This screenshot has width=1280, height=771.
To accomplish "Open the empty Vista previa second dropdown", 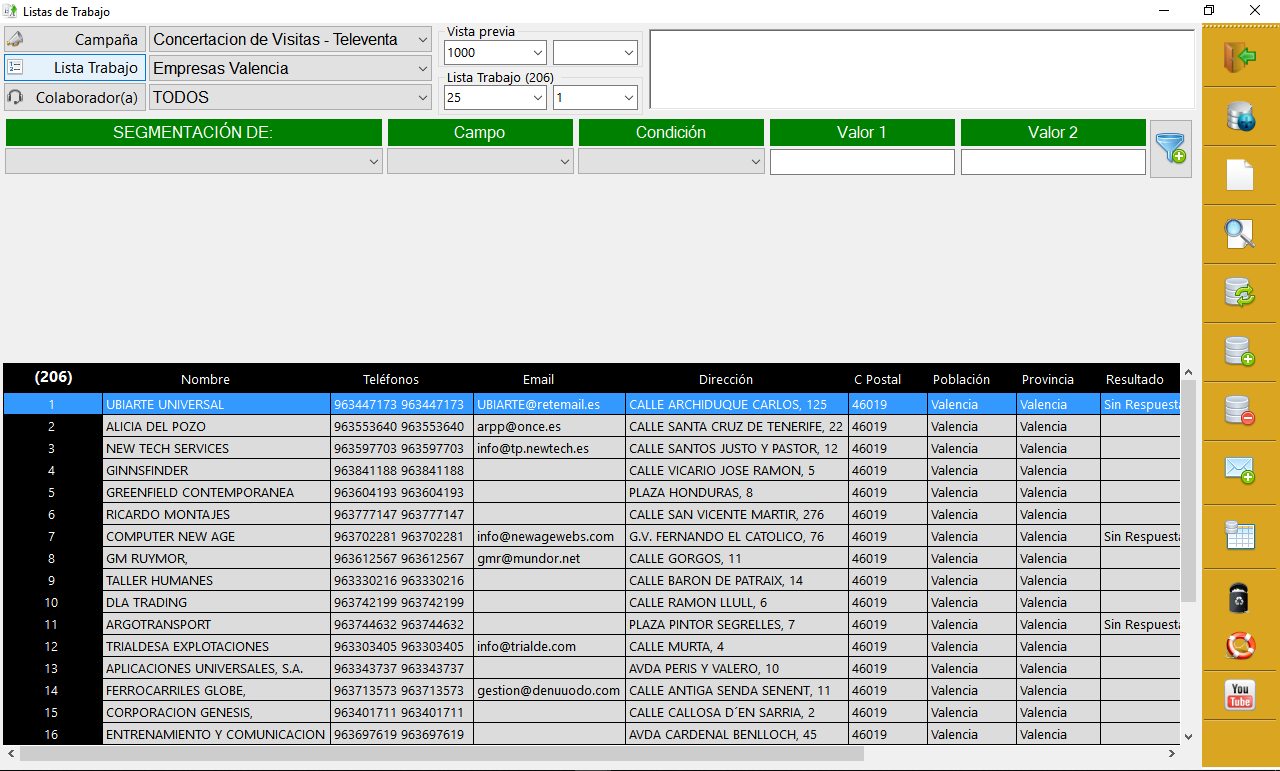I will click(x=595, y=52).
